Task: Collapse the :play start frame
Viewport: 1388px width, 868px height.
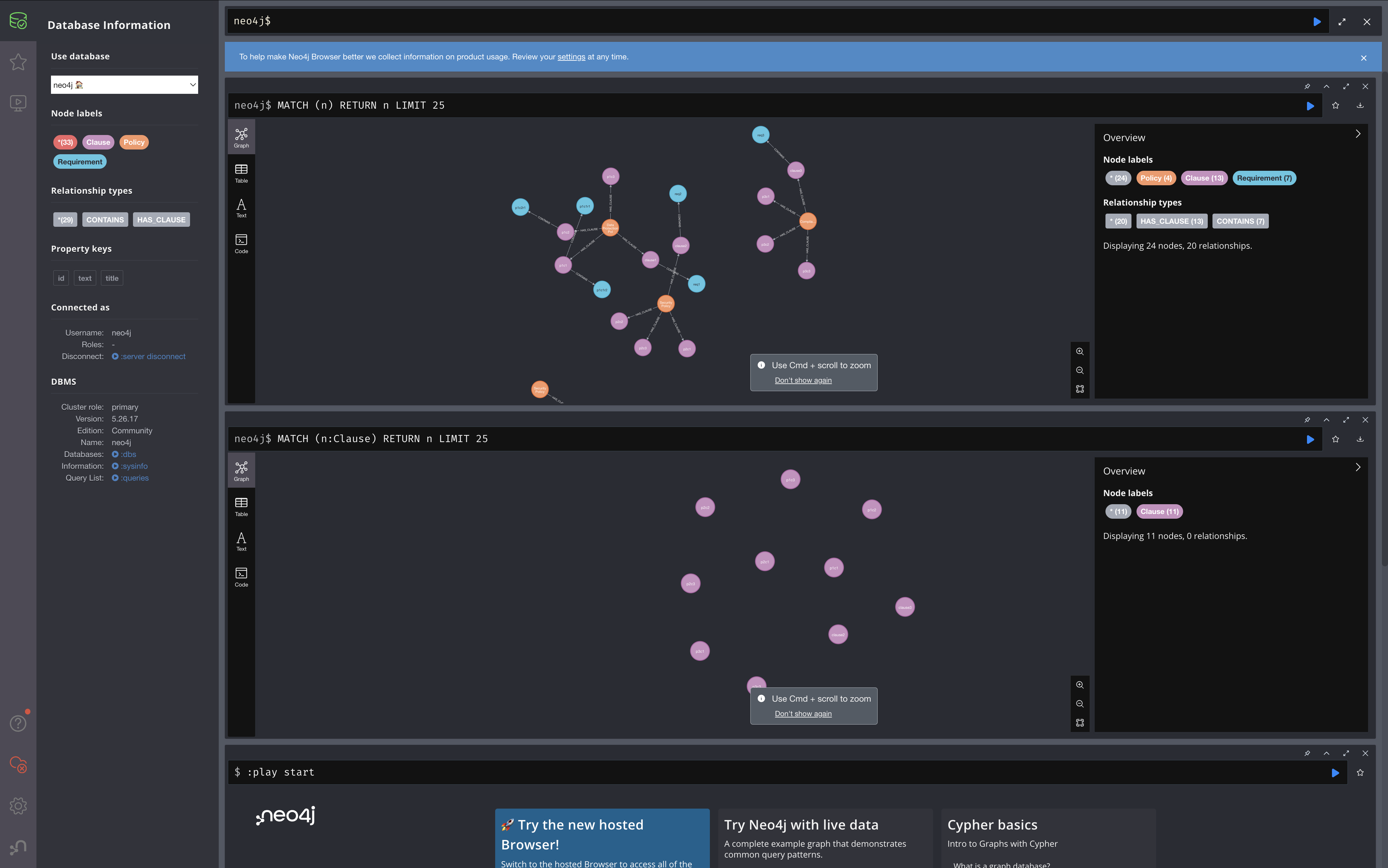Action: pos(1327,754)
